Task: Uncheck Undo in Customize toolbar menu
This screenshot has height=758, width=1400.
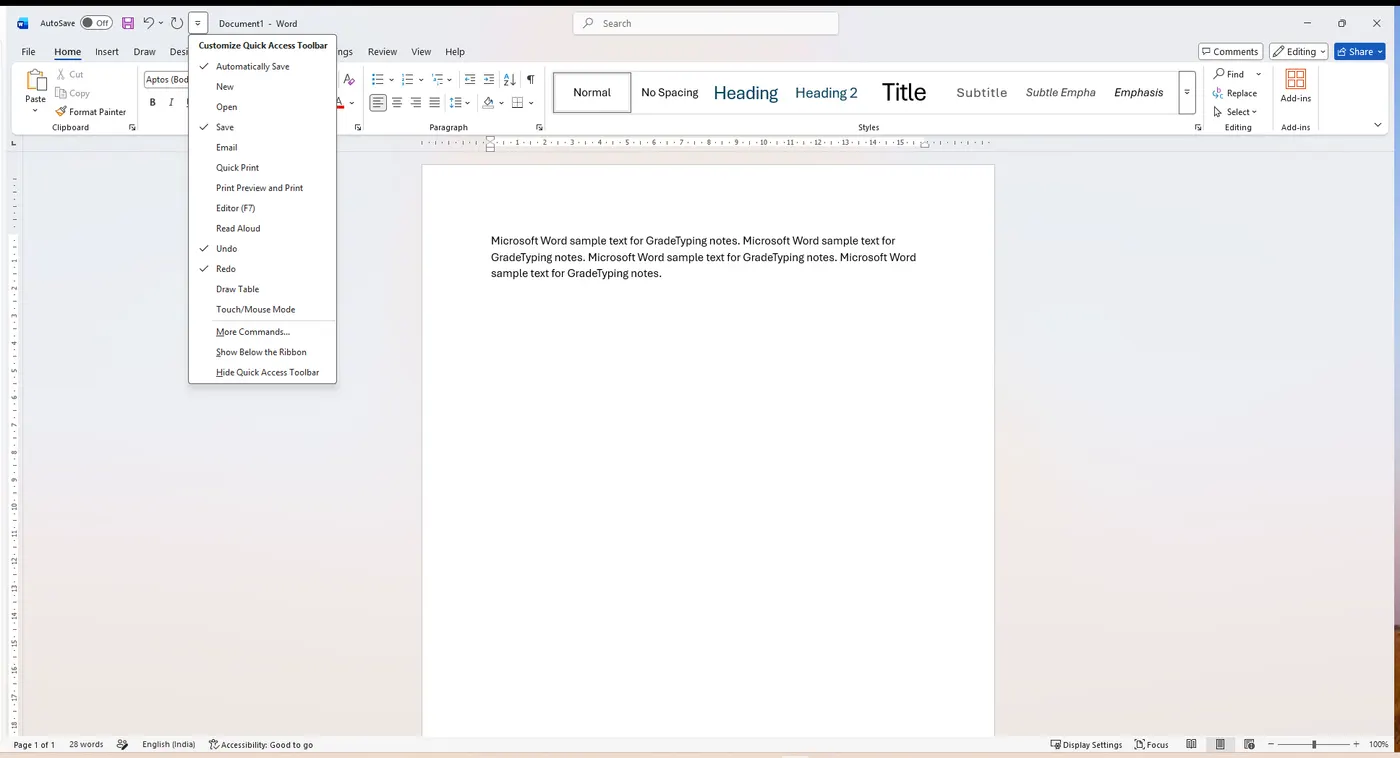Action: (x=262, y=248)
